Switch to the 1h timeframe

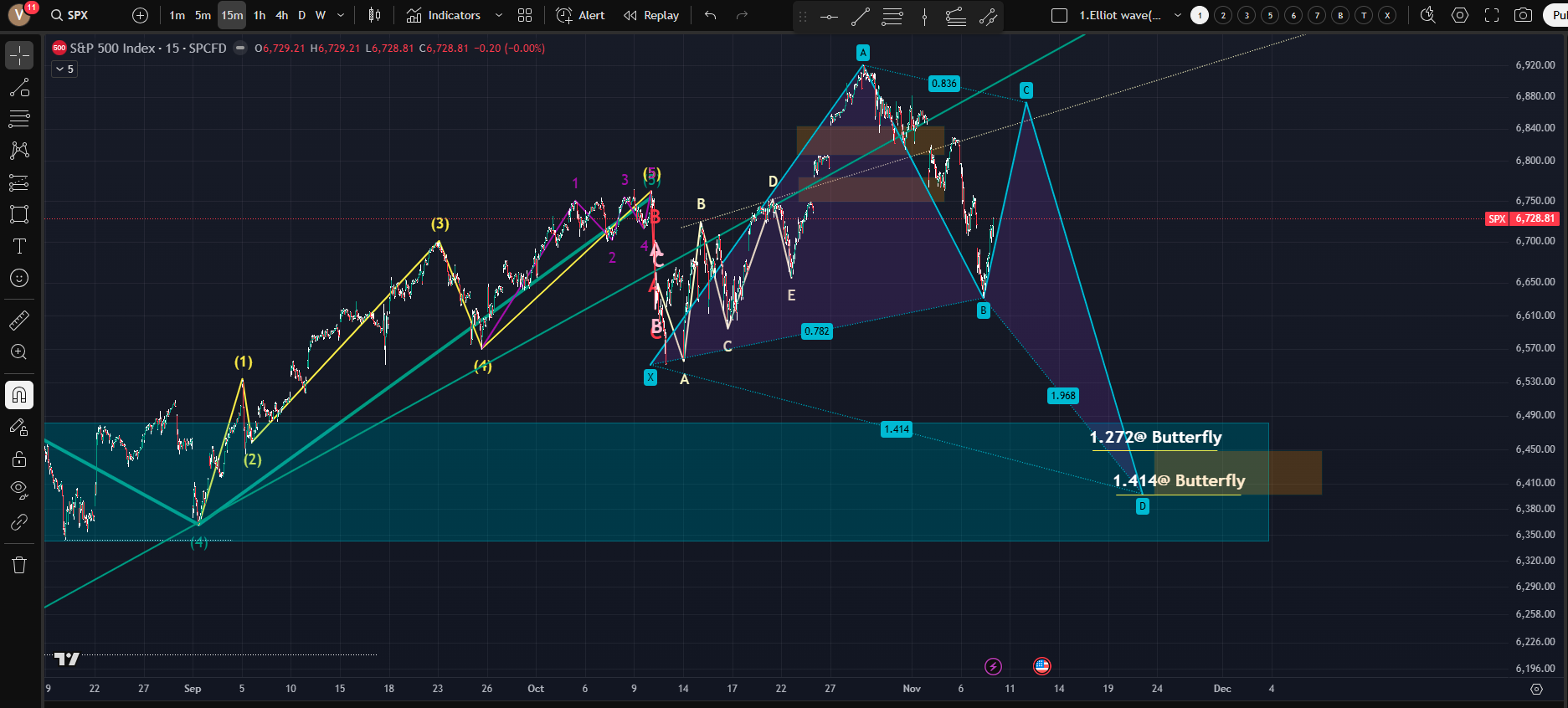pos(260,15)
